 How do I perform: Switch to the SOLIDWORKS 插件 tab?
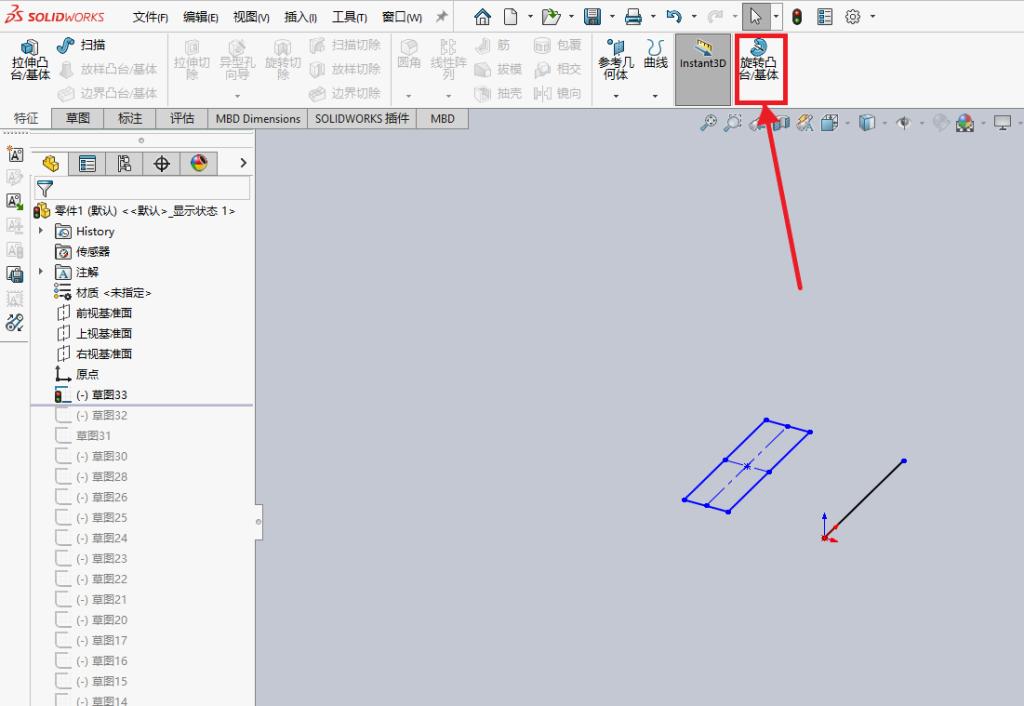pyautogui.click(x=362, y=118)
